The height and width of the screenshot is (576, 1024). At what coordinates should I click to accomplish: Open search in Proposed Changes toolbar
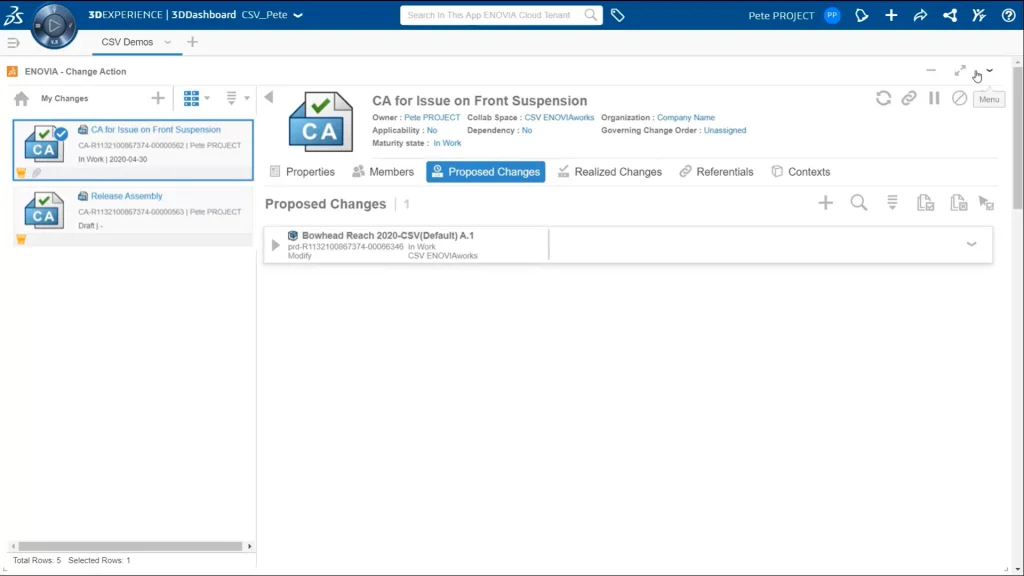(x=858, y=203)
